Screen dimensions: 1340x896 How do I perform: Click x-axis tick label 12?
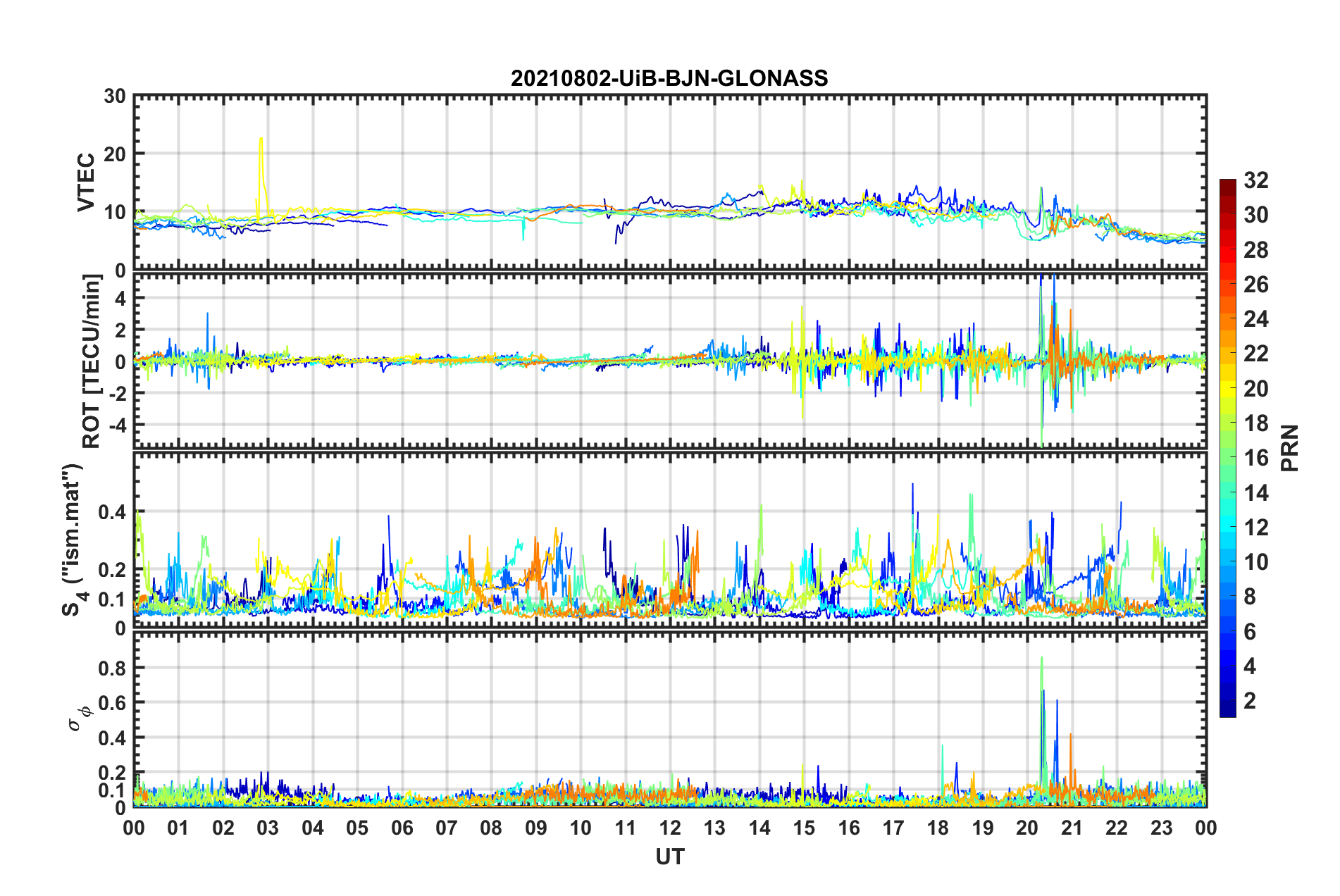click(670, 828)
